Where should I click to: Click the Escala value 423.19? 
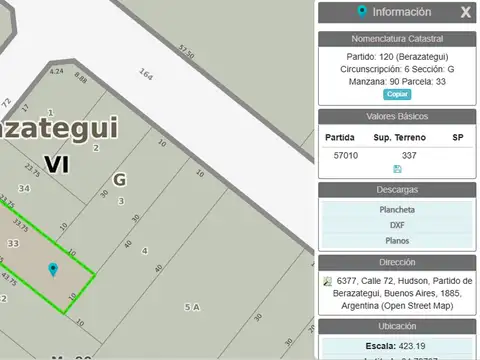(412, 346)
